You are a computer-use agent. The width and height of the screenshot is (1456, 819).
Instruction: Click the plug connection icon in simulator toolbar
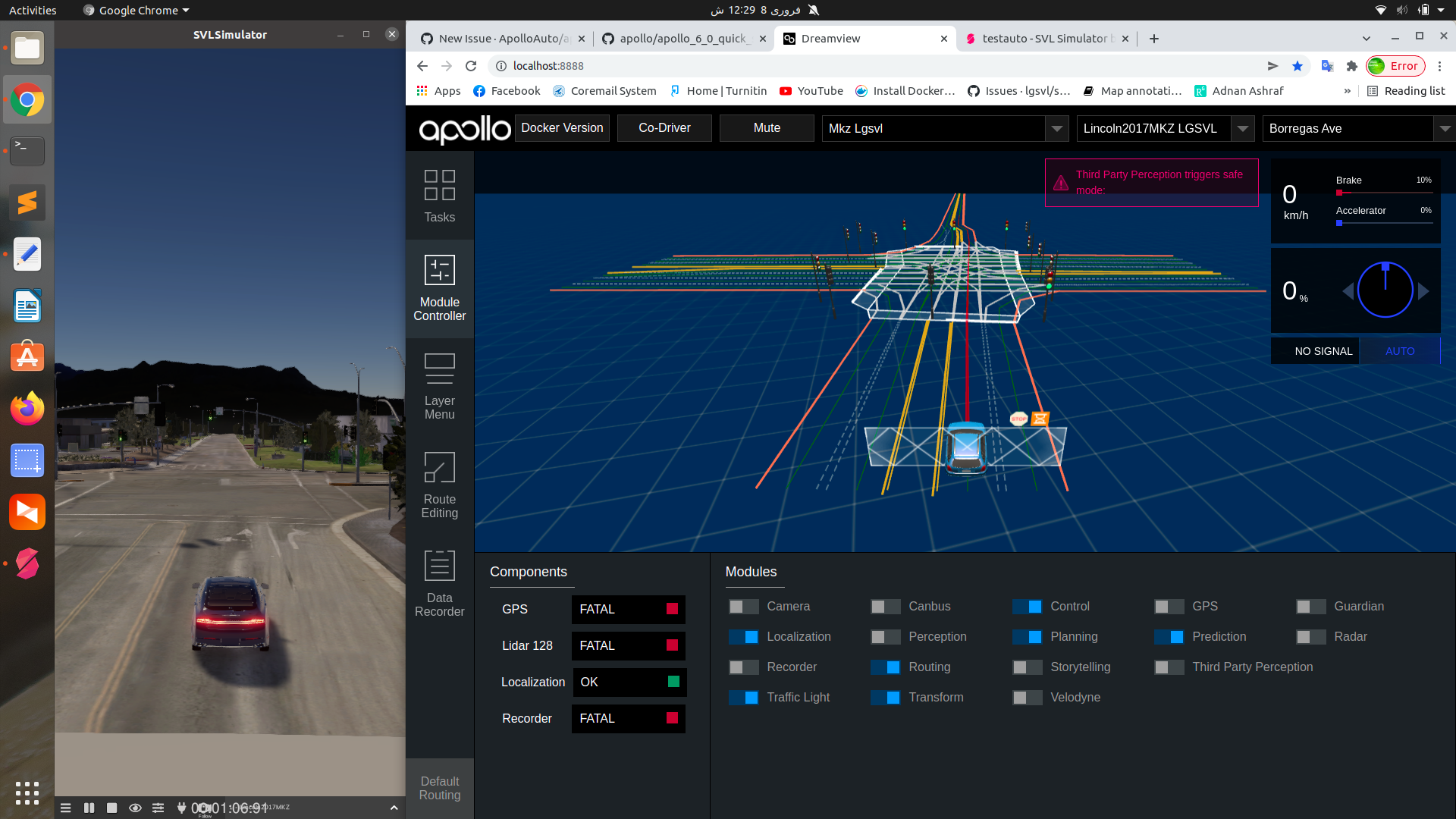click(x=180, y=808)
